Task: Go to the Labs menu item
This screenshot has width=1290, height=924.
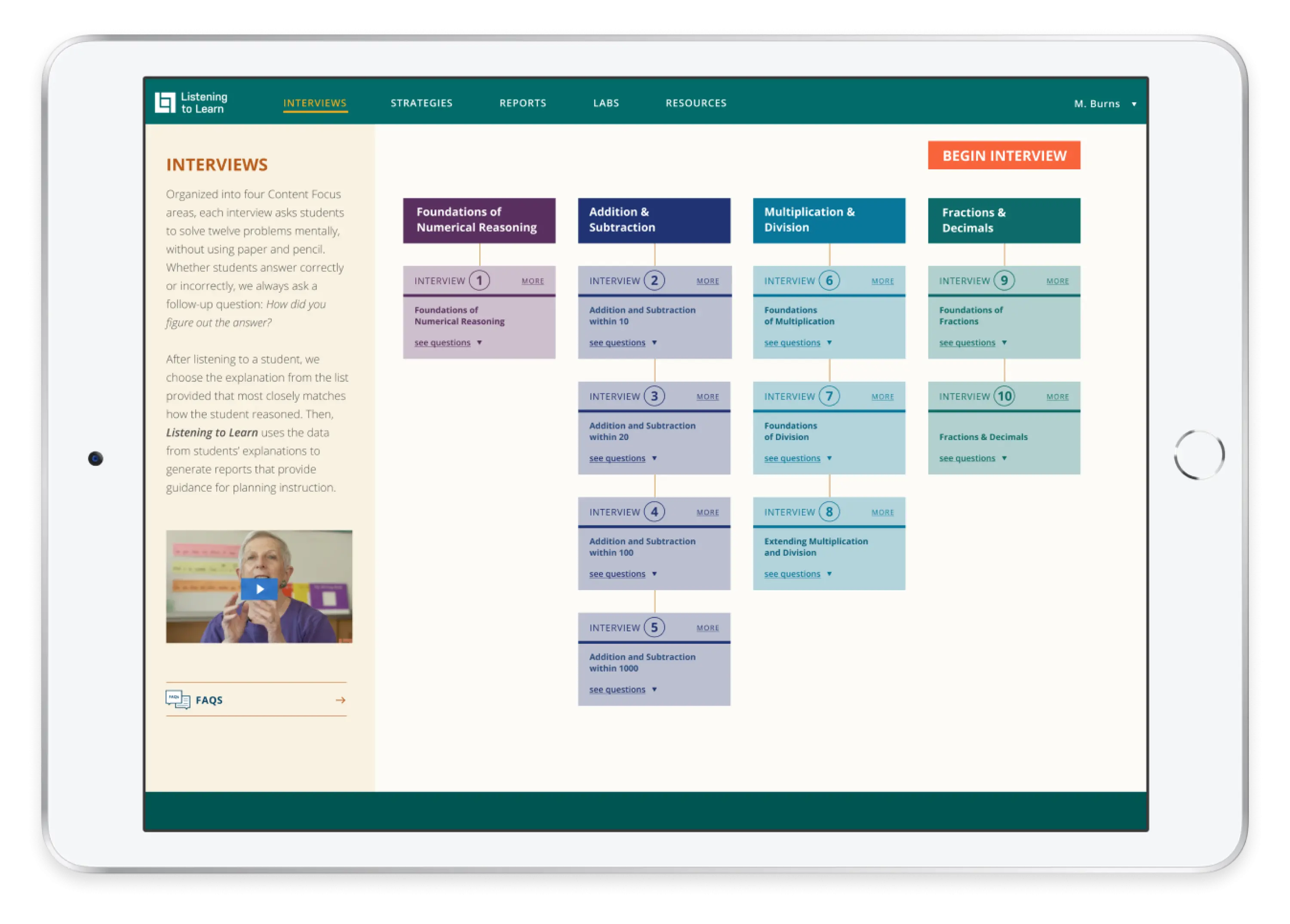Action: click(606, 103)
